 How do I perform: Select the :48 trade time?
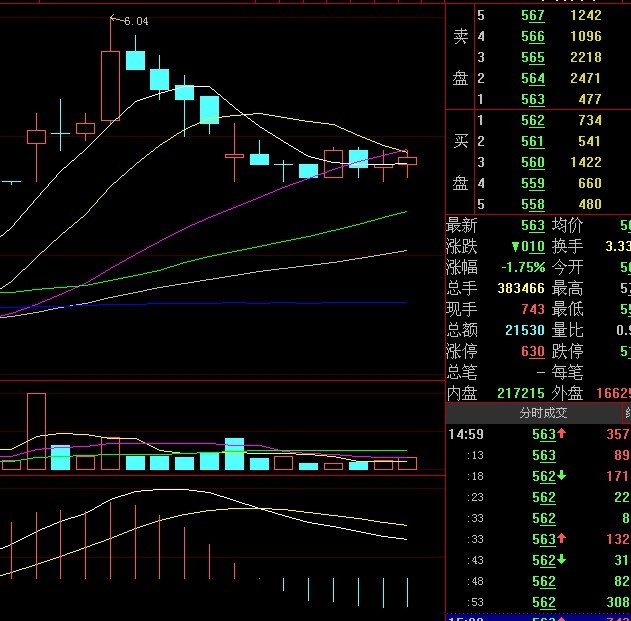coord(475,581)
